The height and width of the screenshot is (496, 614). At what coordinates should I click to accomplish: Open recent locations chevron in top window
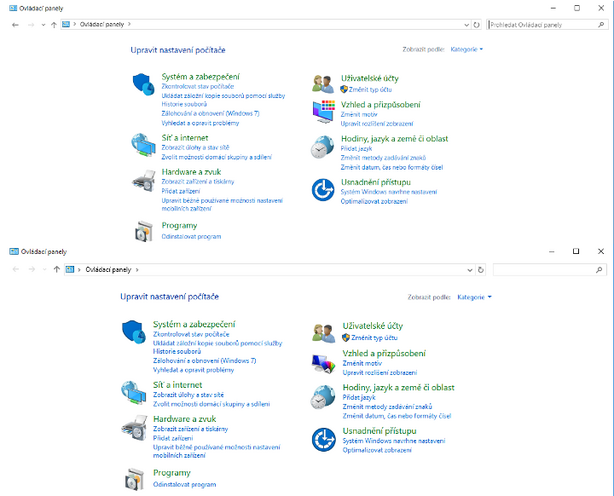(x=43, y=25)
